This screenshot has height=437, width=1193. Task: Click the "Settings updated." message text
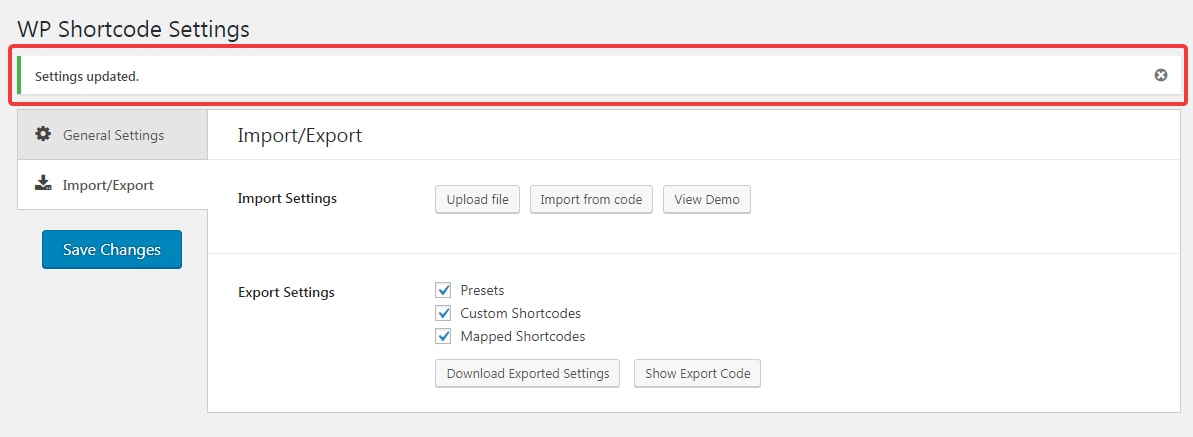87,76
